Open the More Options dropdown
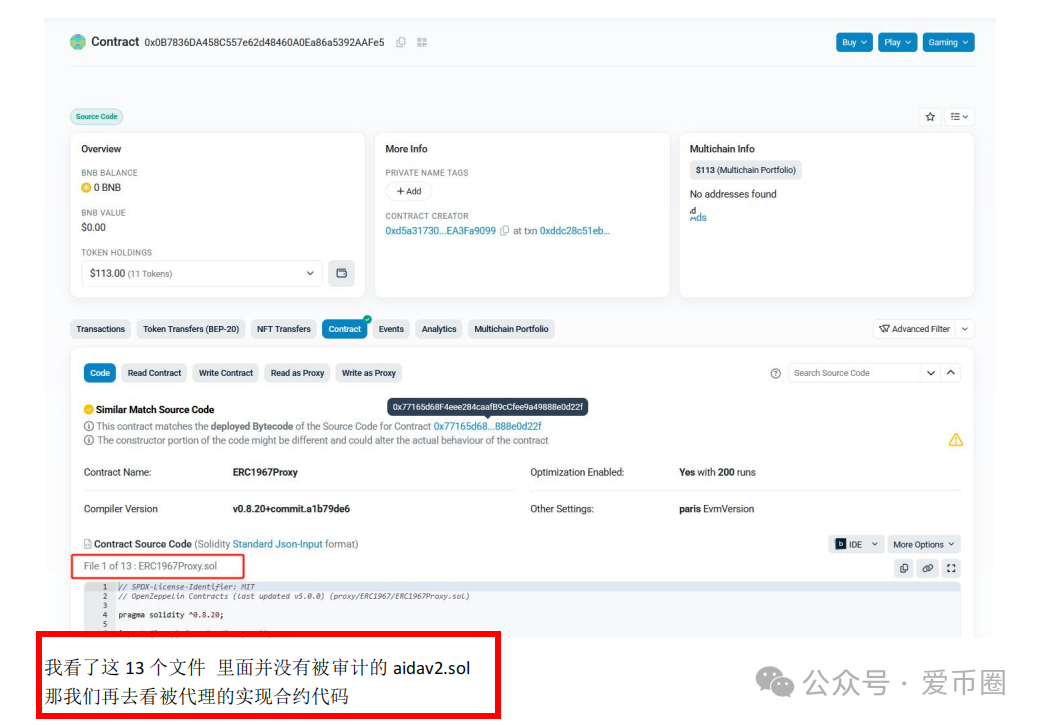 (x=923, y=545)
